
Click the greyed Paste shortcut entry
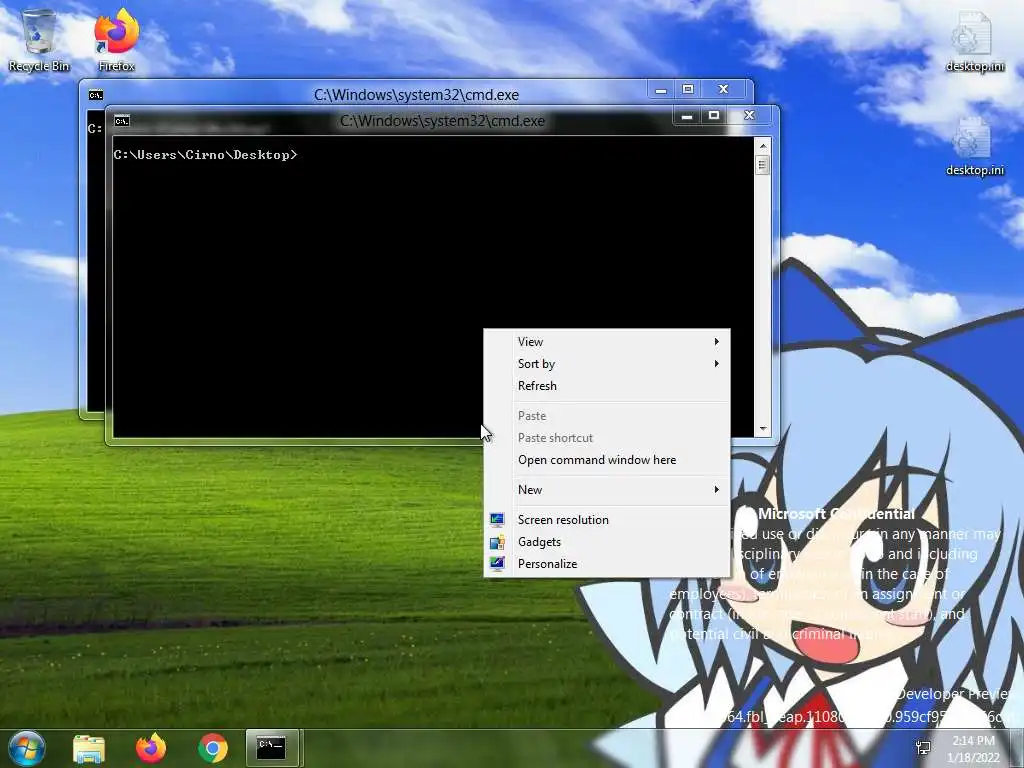tap(607, 438)
